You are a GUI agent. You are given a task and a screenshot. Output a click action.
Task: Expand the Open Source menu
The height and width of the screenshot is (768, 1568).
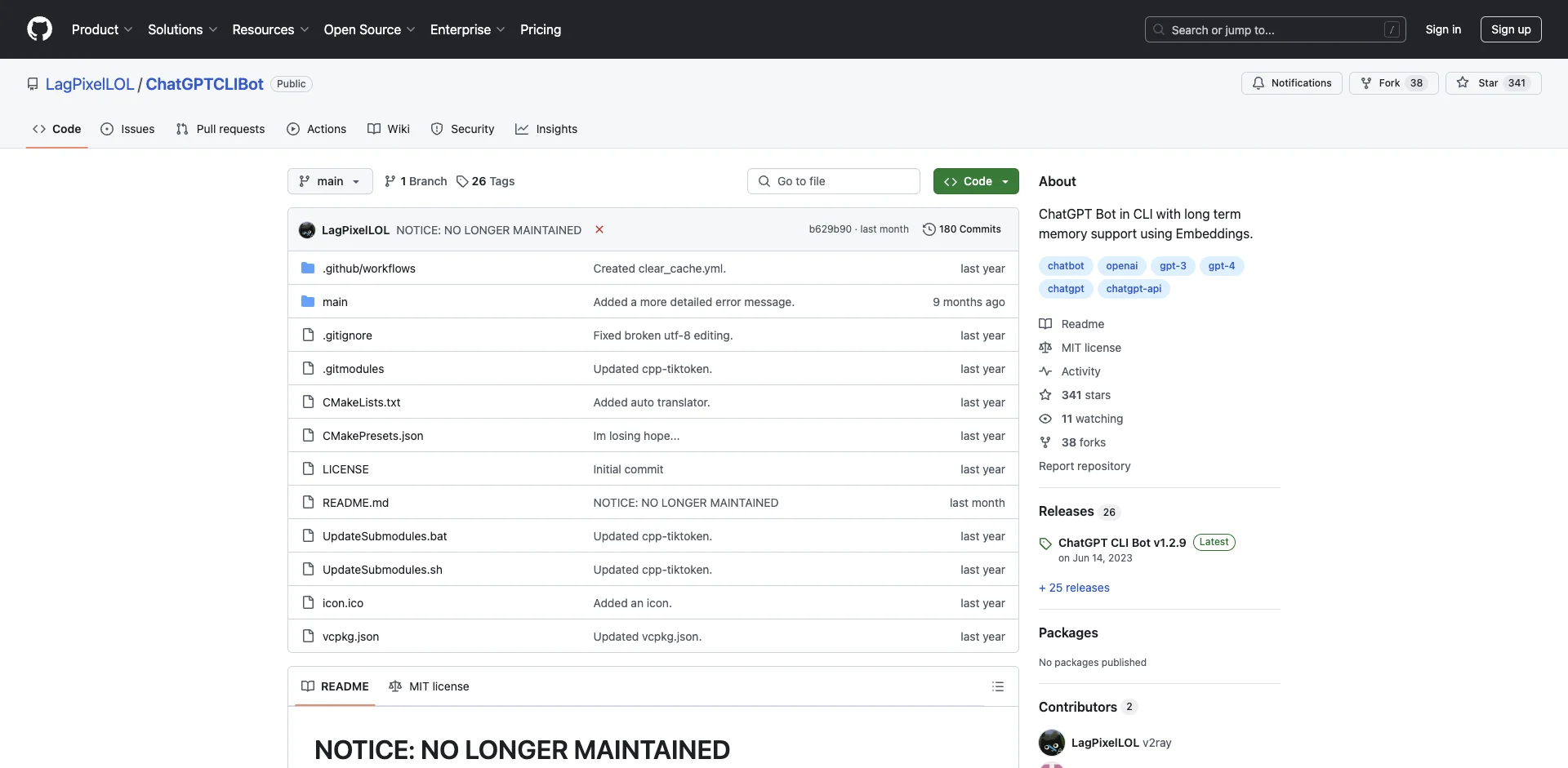(369, 29)
